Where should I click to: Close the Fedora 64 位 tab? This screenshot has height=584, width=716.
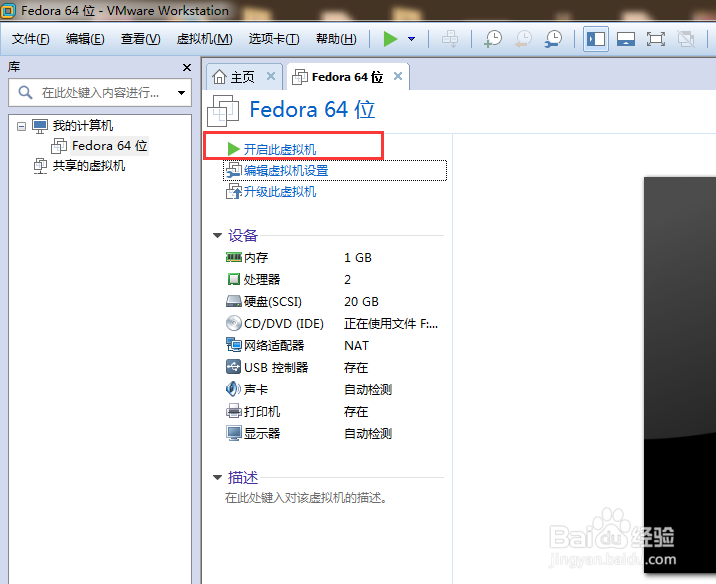(x=398, y=76)
